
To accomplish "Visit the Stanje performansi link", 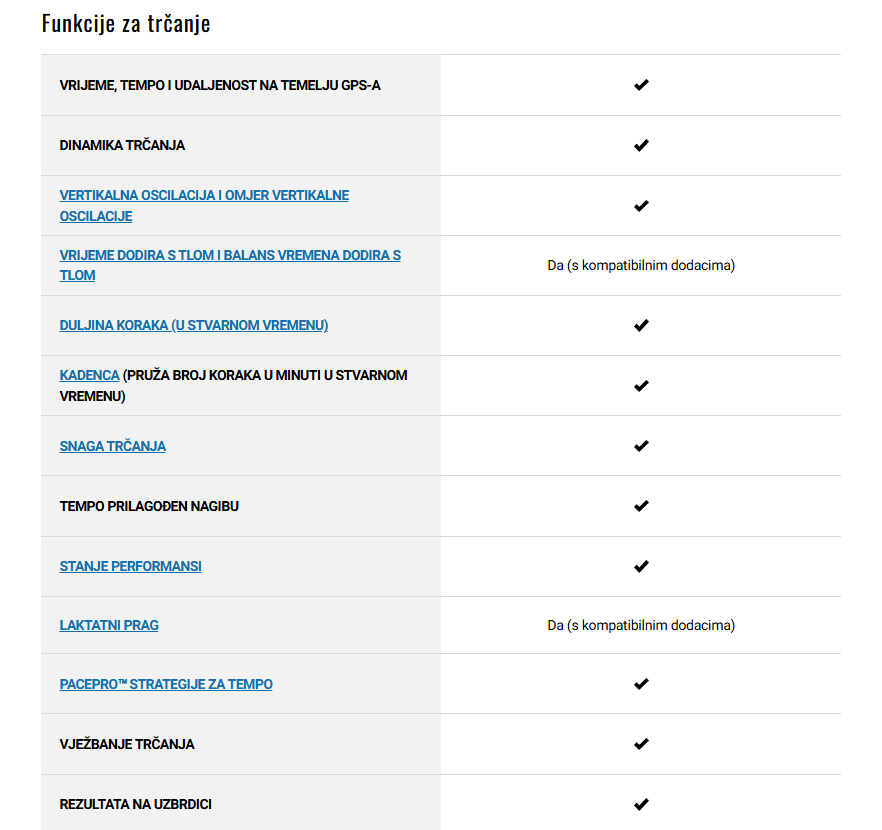I will (130, 566).
